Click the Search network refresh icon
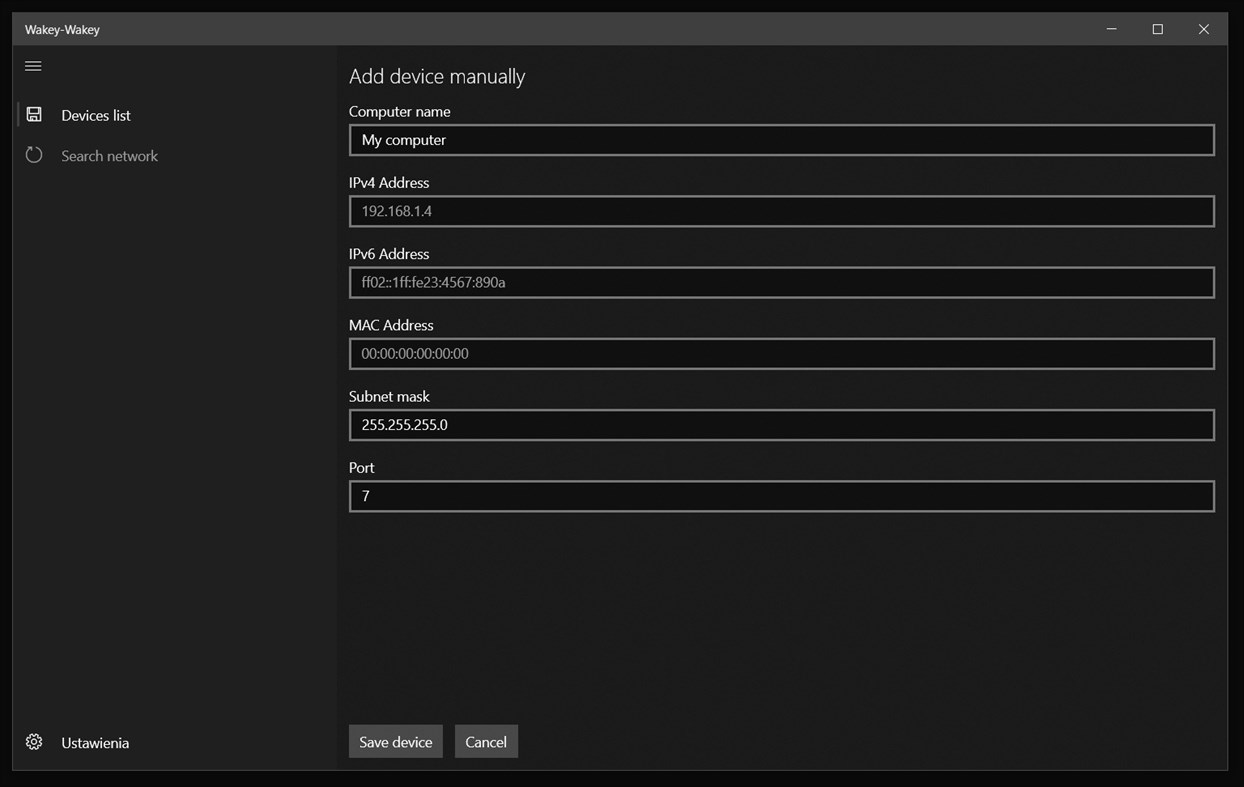The height and width of the screenshot is (787, 1244). point(34,155)
